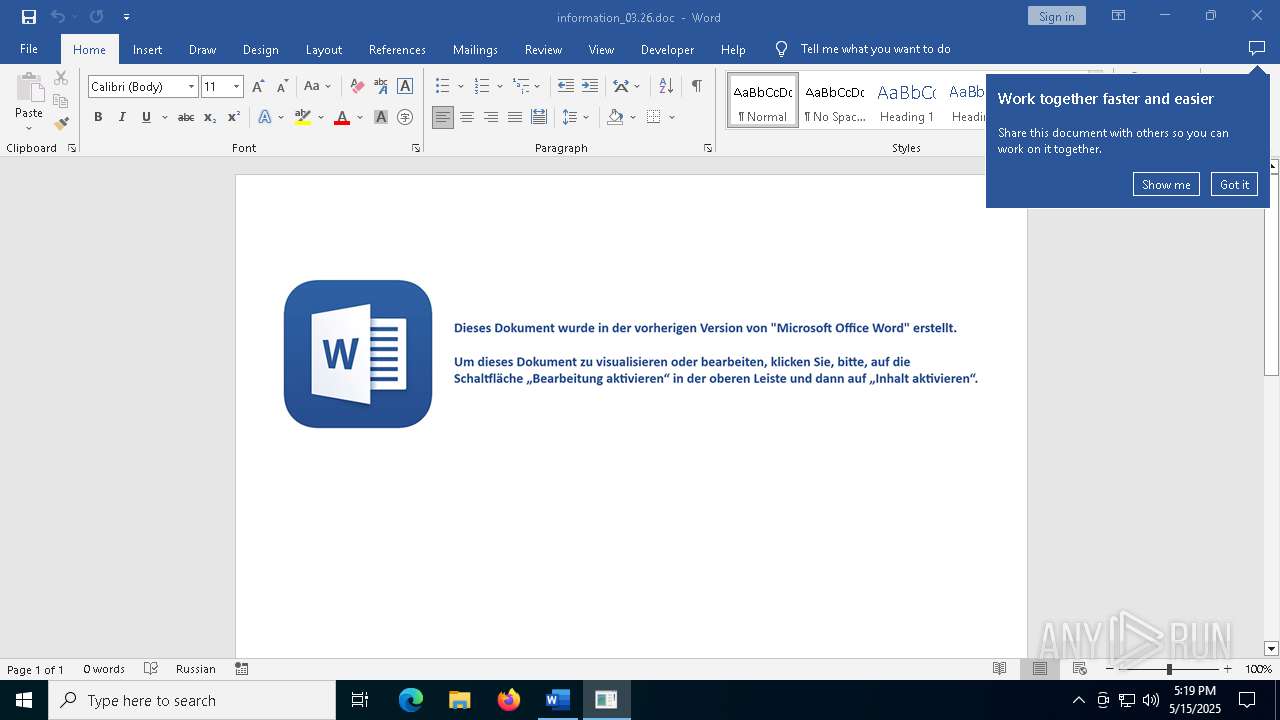Open the Paste dropdown arrow
This screenshot has width=1280, height=720.
28,128
